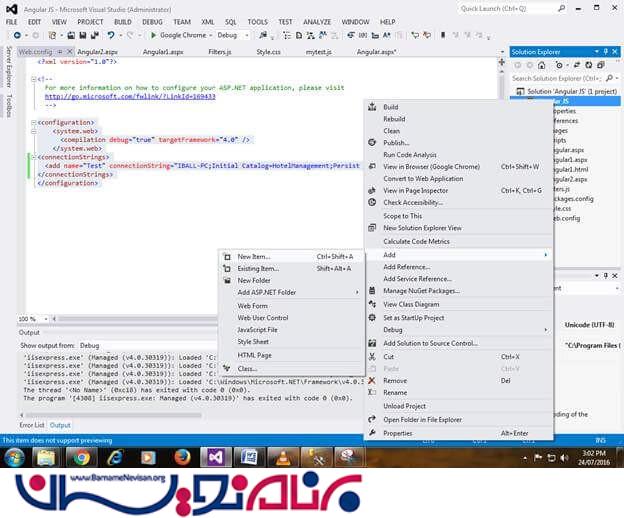The image size is (624, 518).
Task: Click the Properties wrench icon
Action: point(372,433)
